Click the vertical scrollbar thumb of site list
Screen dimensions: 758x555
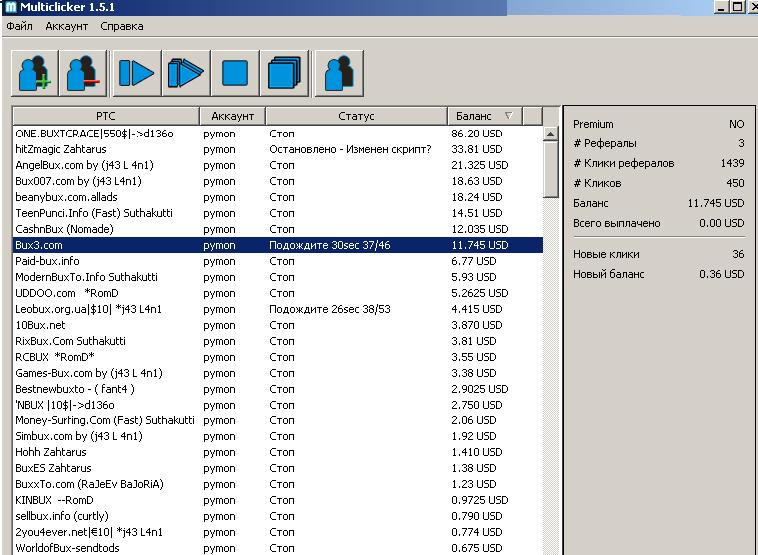[551, 169]
